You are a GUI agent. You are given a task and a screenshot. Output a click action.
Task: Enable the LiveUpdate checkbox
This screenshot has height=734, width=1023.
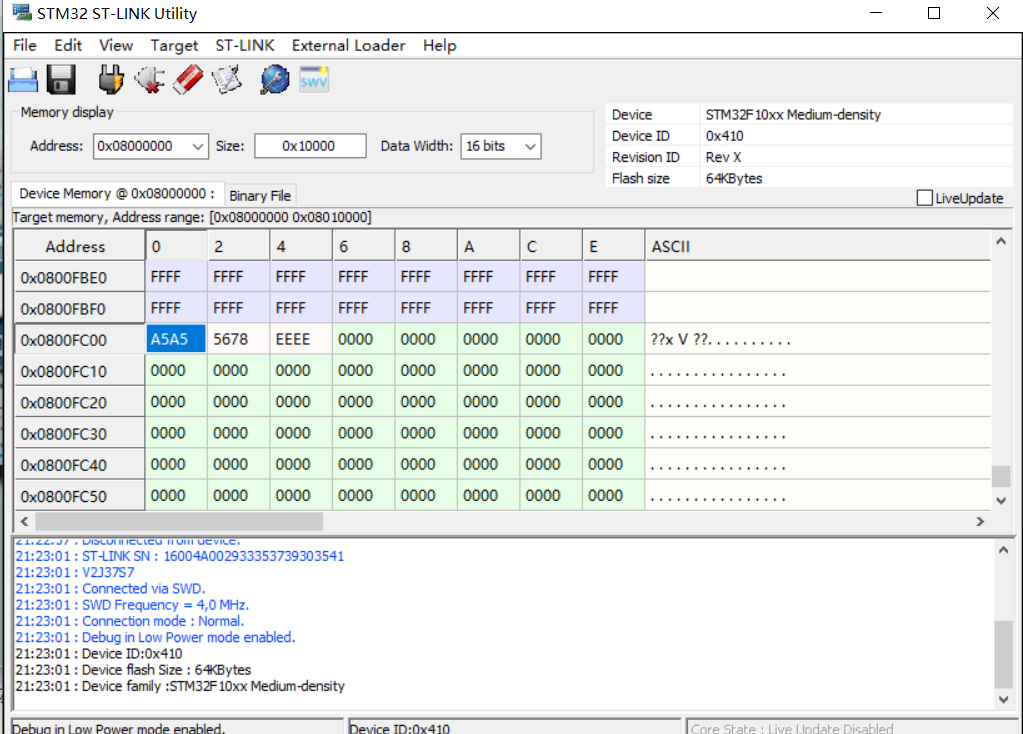coord(924,198)
